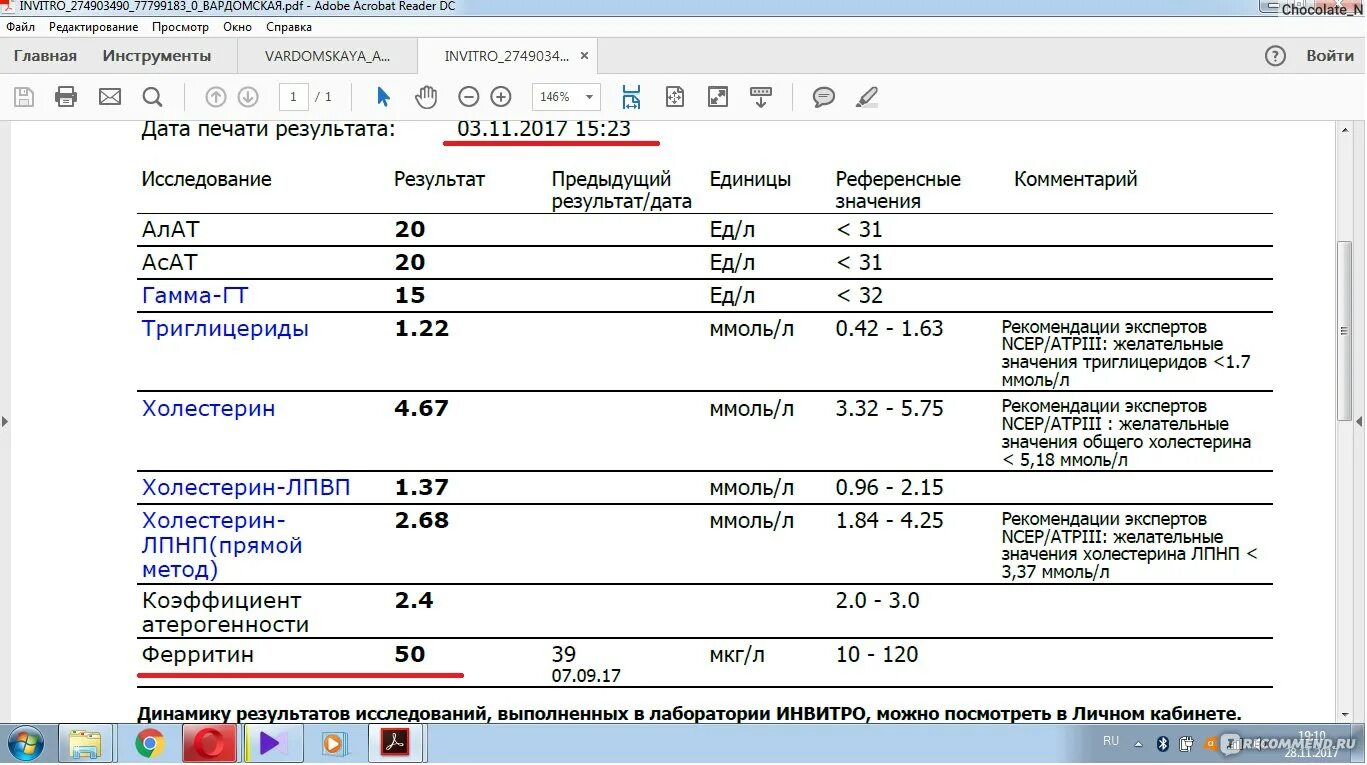
Task: Click the Войти sign-in button
Action: [x=1330, y=56]
